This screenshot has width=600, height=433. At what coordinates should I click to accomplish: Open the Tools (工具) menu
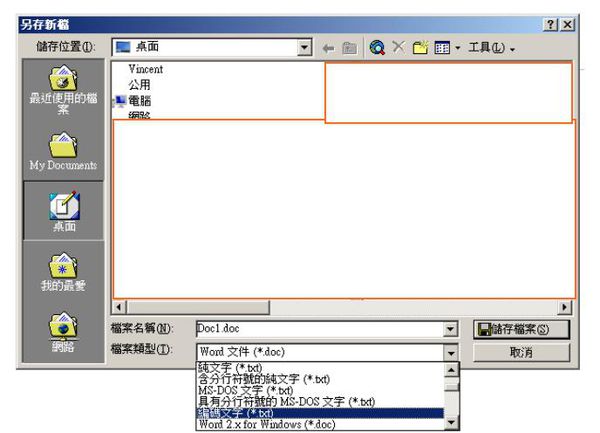point(491,48)
